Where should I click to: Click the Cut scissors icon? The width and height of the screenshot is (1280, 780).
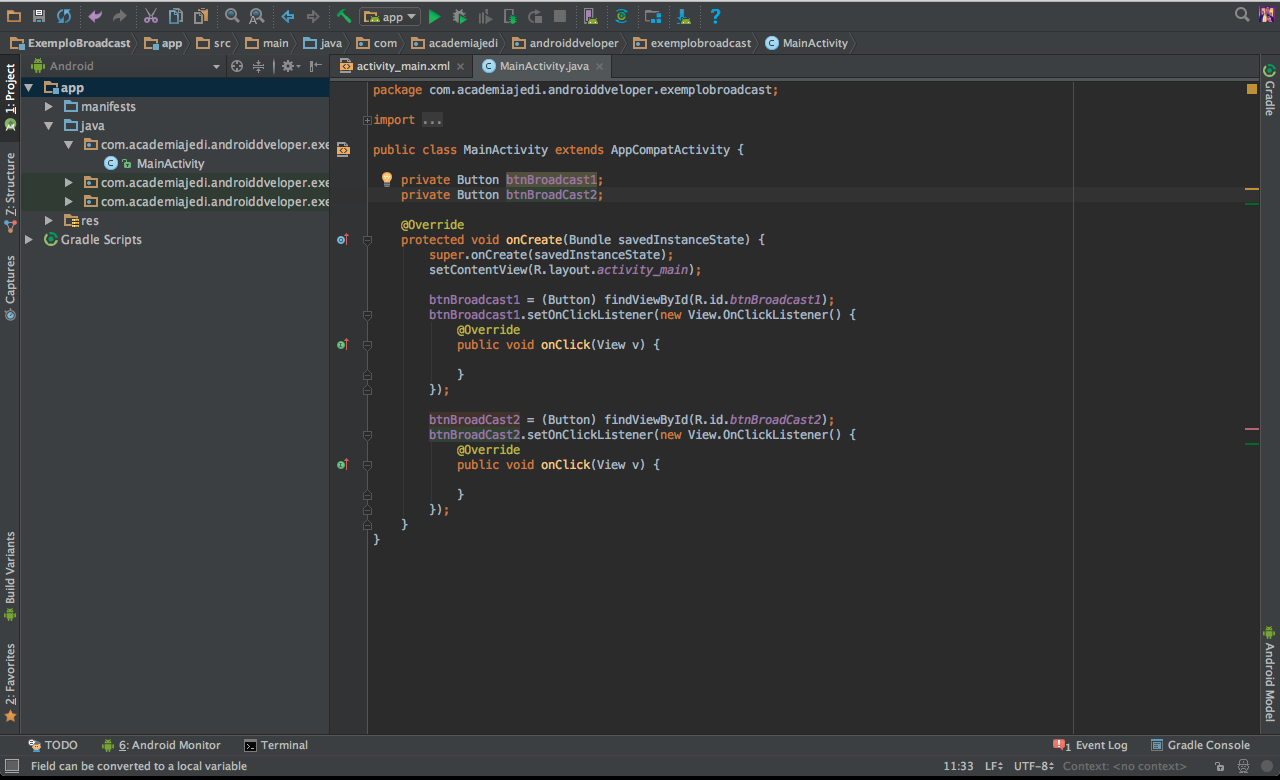(151, 16)
